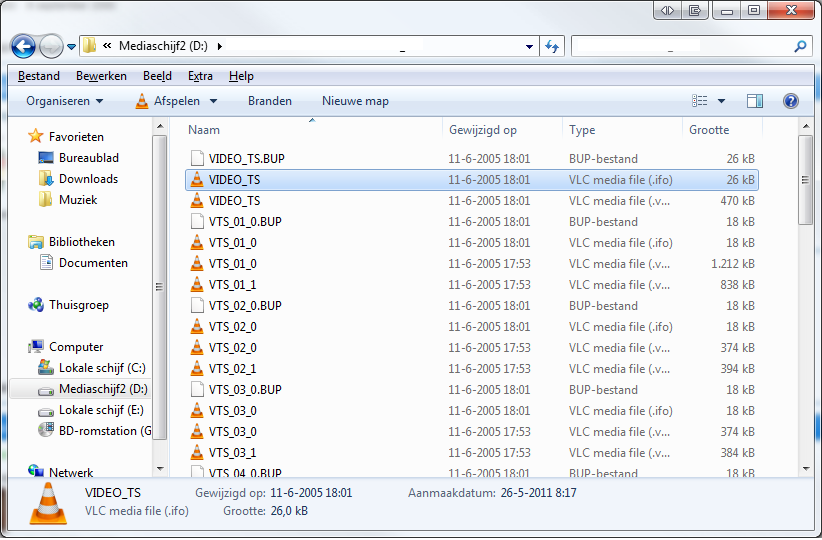822x540 pixels.
Task: Select Computer in navigation pane
Action: [x=76, y=347]
